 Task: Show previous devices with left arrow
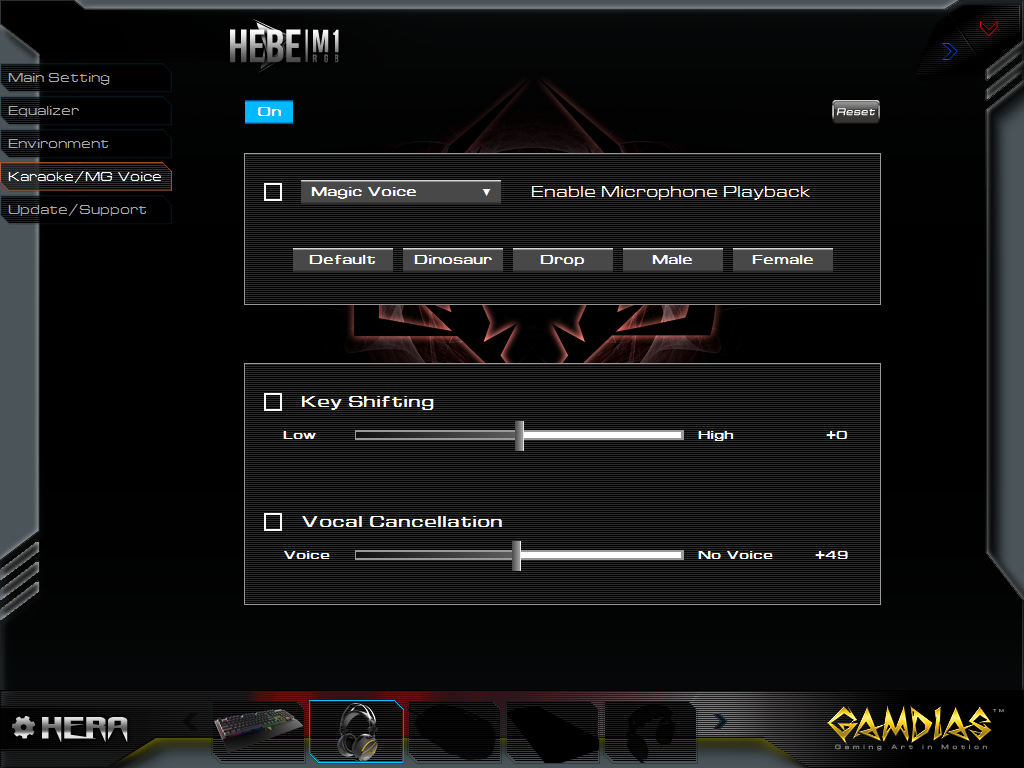pyautogui.click(x=191, y=722)
